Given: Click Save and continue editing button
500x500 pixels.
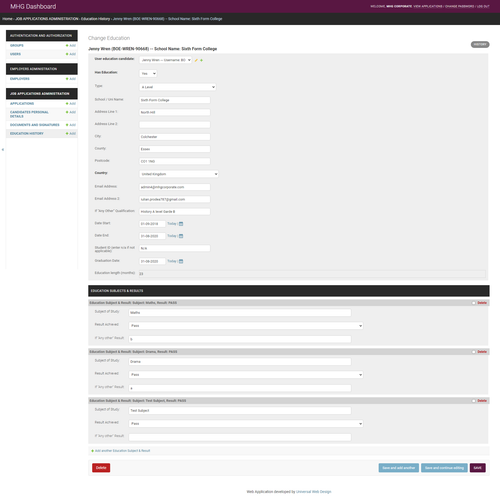Looking at the screenshot, I should pyautogui.click(x=444, y=468).
